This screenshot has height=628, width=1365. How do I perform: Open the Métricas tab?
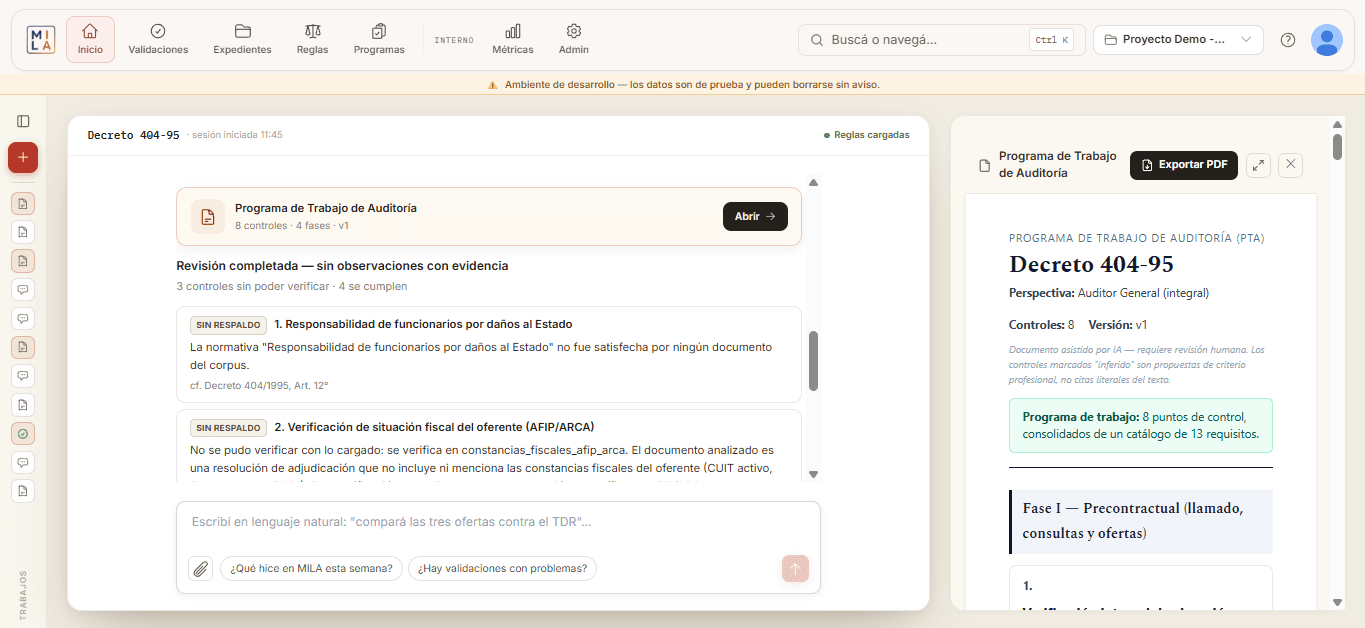point(513,40)
